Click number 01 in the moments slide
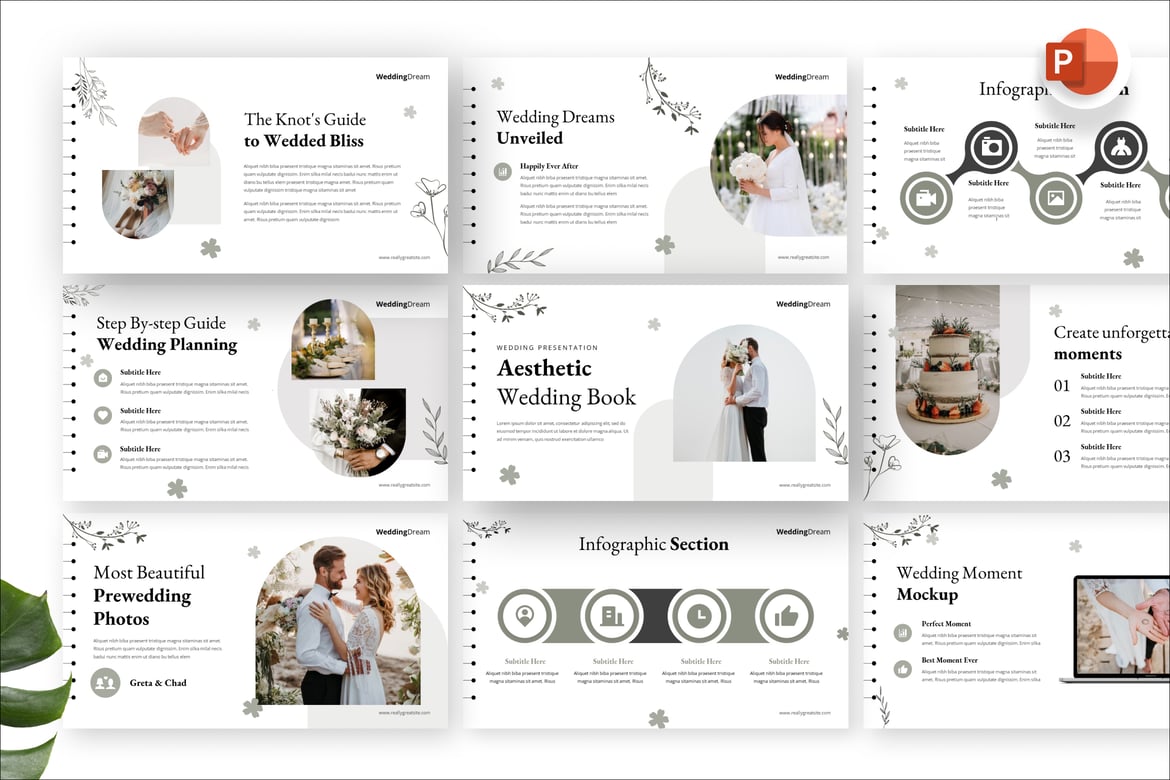Screen dimensions: 1170x780 [x=1062, y=386]
